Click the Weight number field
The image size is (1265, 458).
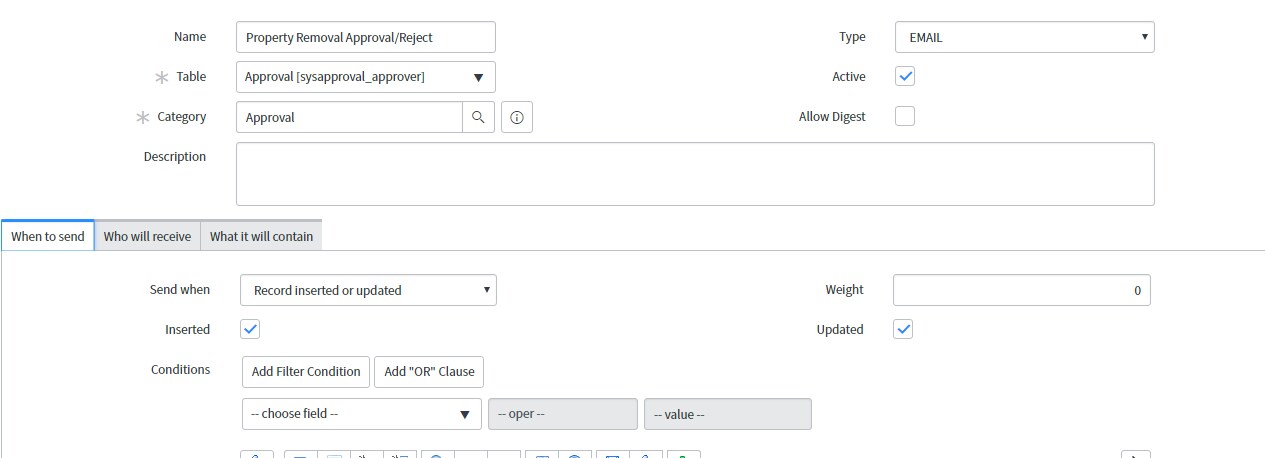pyautogui.click(x=1022, y=290)
